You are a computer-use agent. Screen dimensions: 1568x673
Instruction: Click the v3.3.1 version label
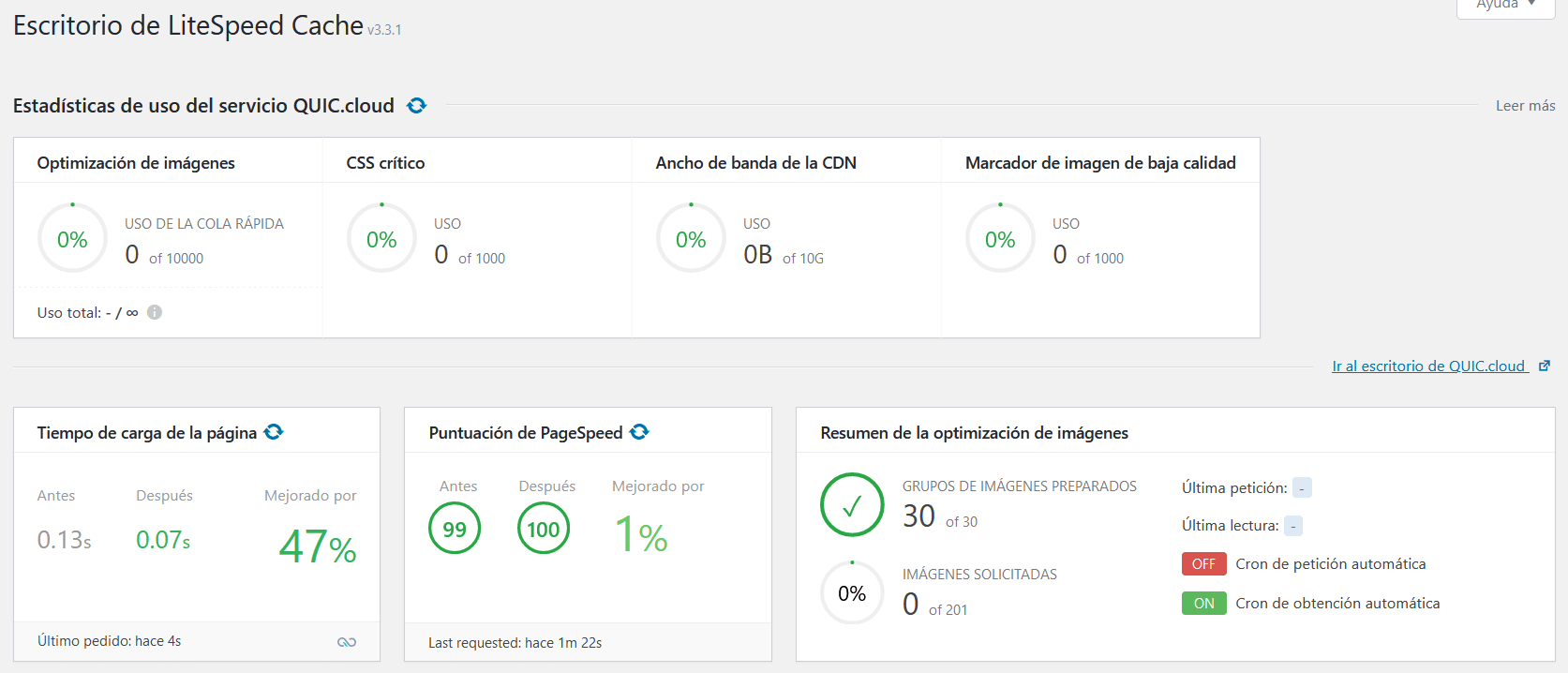[x=384, y=30]
